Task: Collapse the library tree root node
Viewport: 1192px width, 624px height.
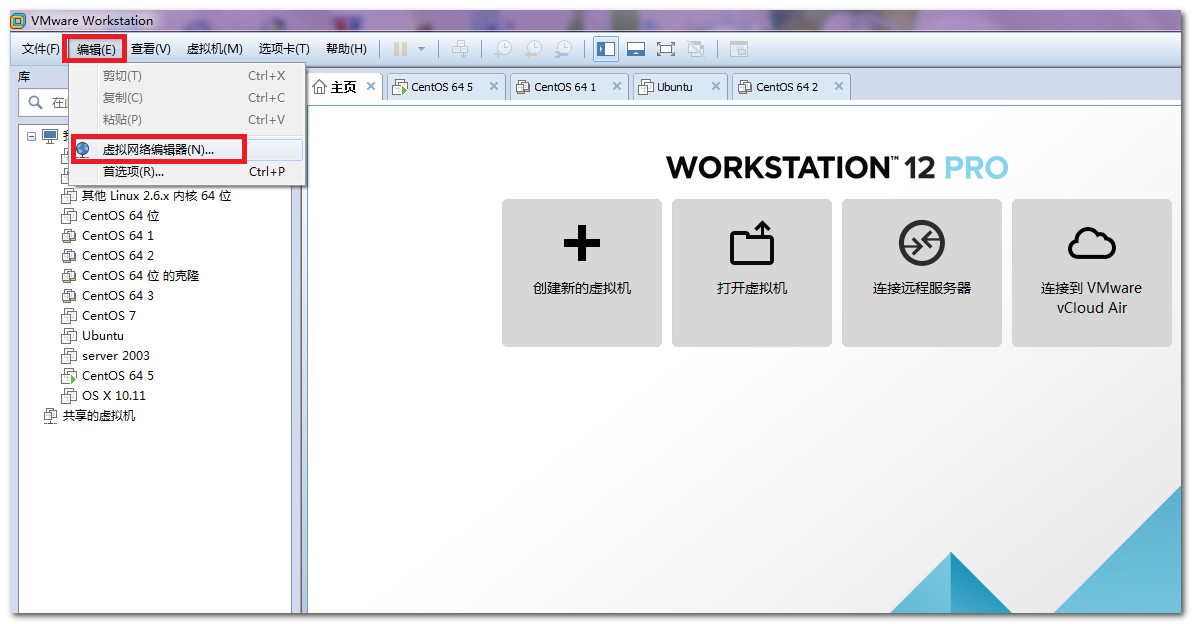Action: [31, 137]
